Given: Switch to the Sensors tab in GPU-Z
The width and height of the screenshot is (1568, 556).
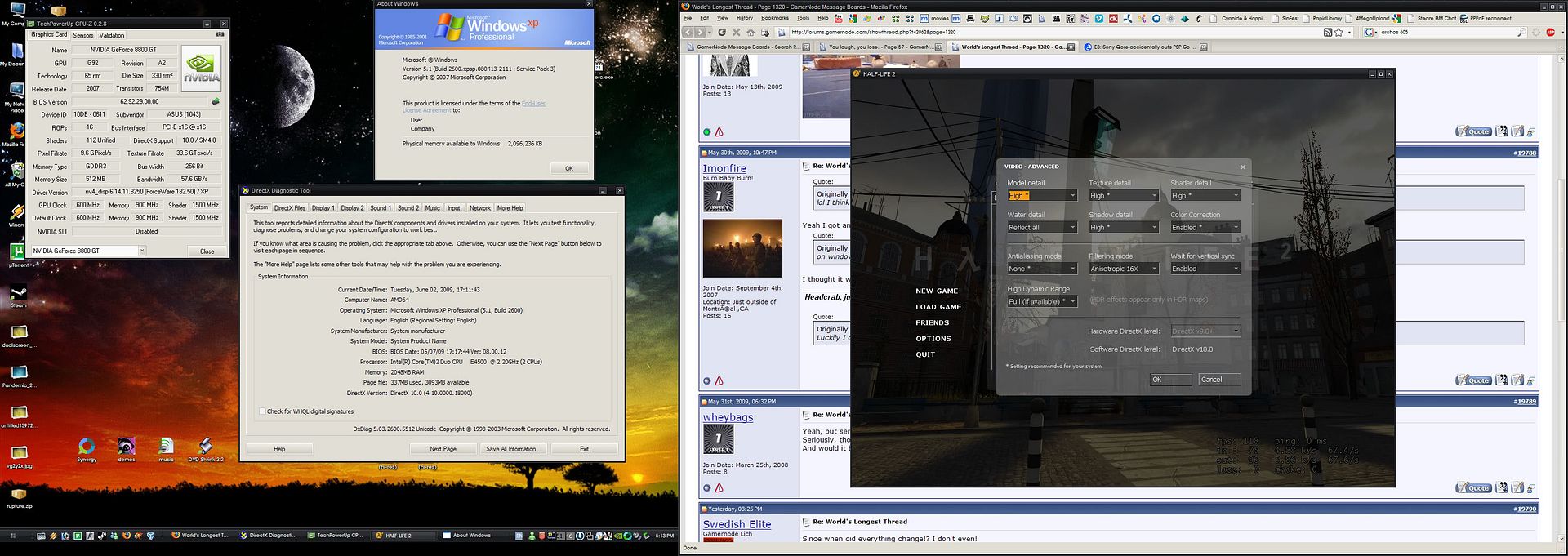Looking at the screenshot, I should click(x=83, y=35).
